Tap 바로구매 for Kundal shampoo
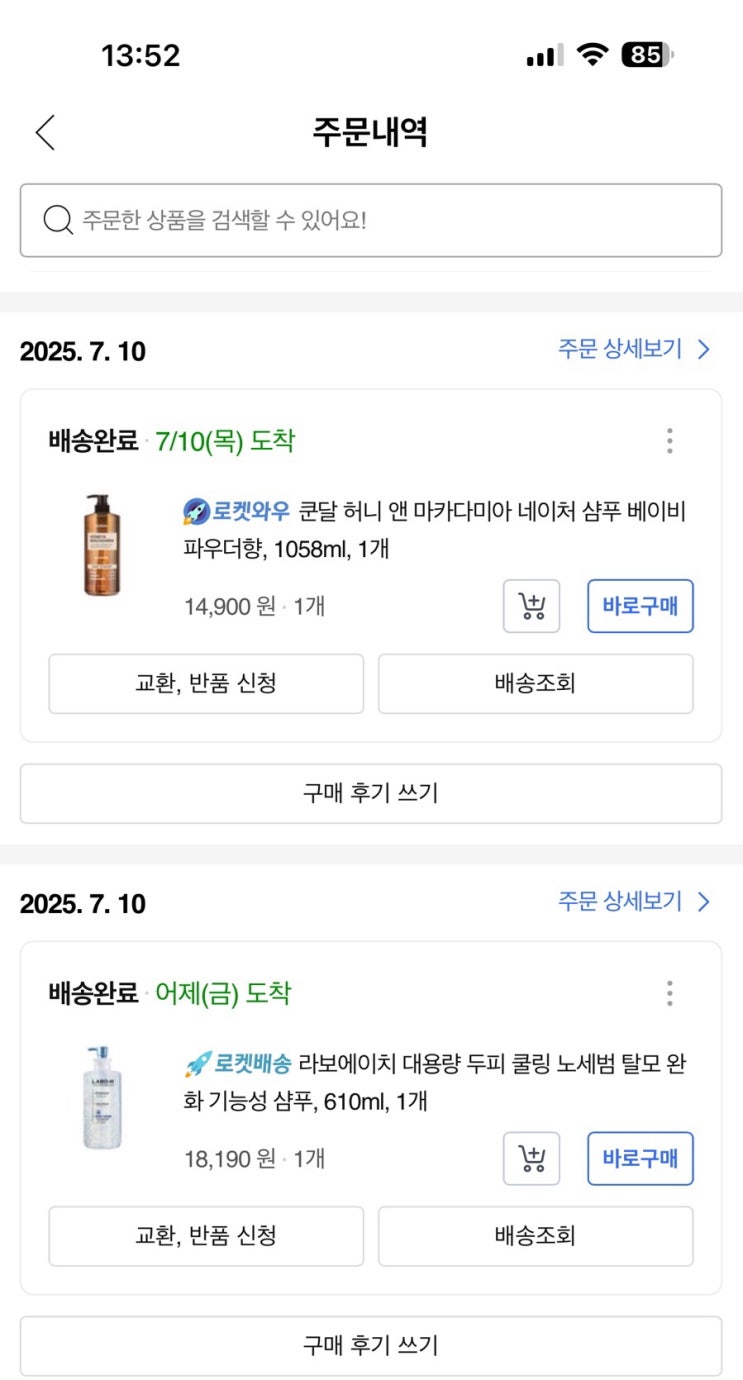This screenshot has height=1380, width=743. [x=640, y=606]
